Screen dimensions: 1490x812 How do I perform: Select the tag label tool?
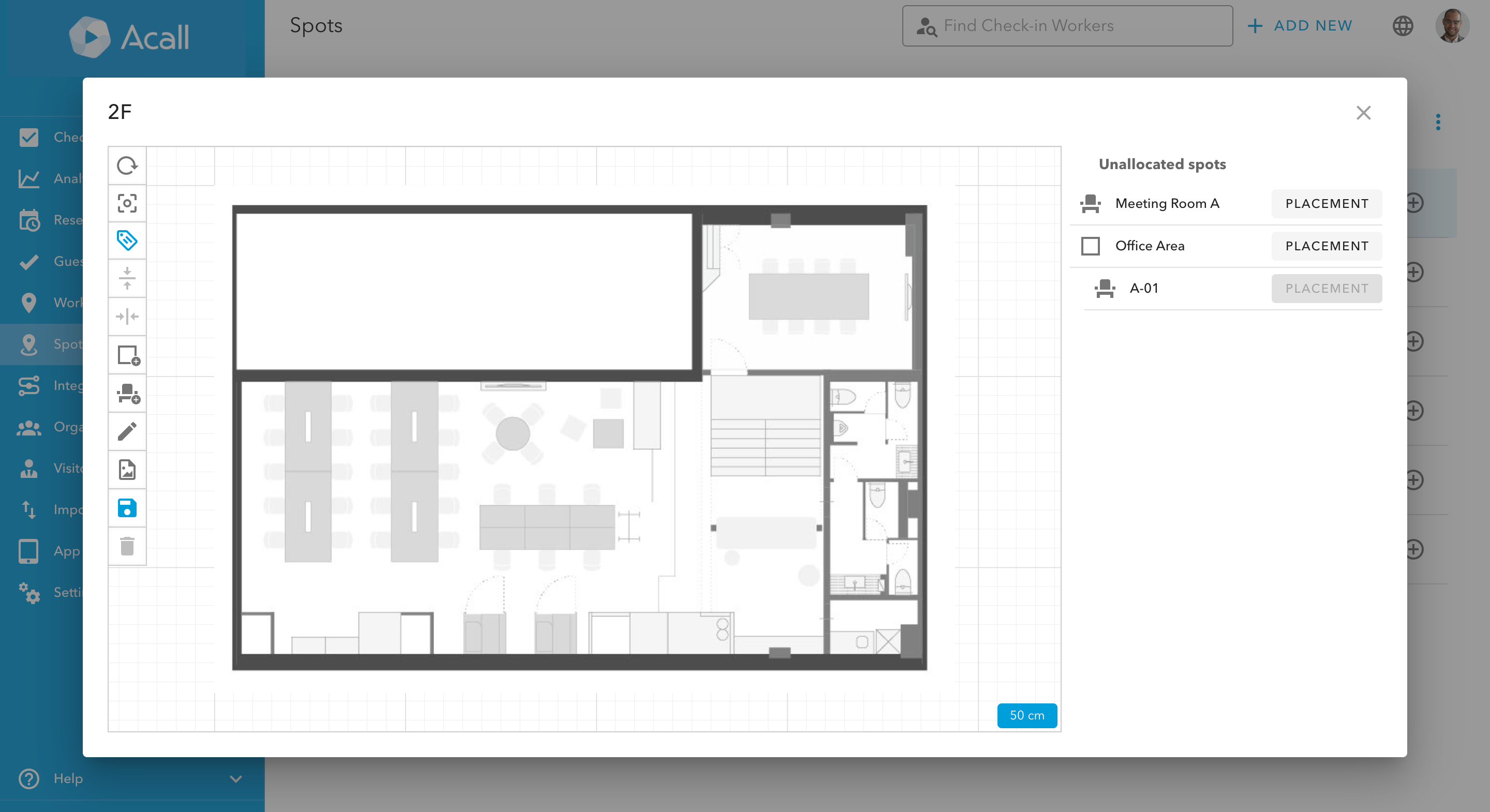tap(127, 240)
